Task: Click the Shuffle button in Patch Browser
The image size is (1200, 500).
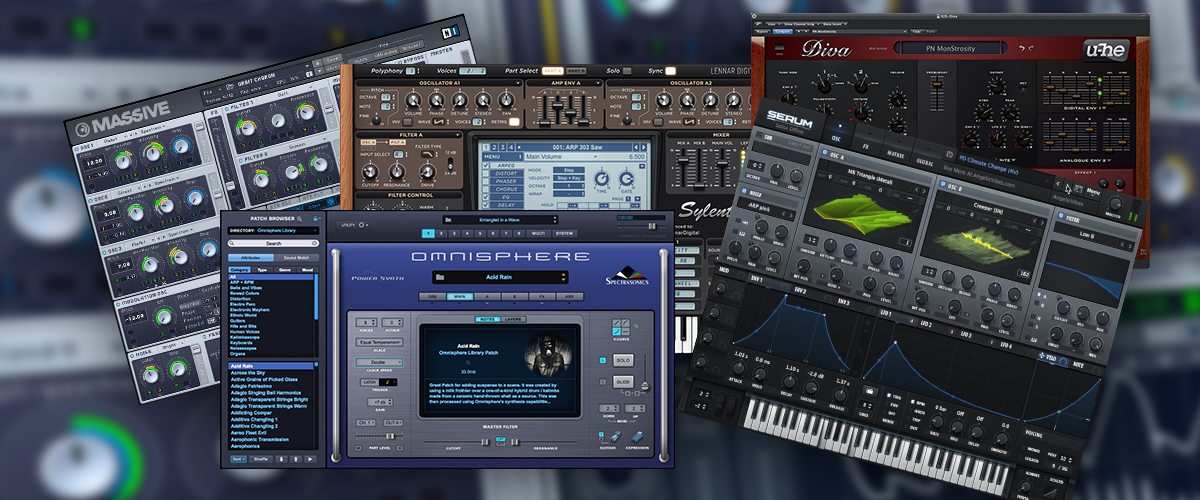Action: tap(260, 459)
